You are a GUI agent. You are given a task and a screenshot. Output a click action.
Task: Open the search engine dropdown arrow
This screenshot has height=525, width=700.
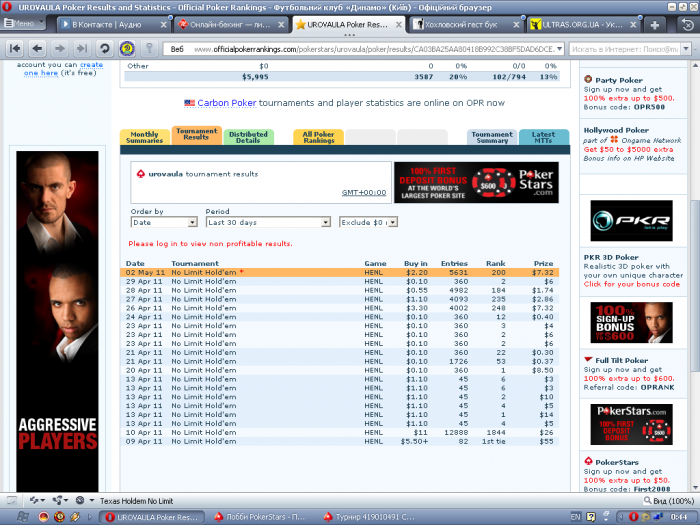click(686, 49)
